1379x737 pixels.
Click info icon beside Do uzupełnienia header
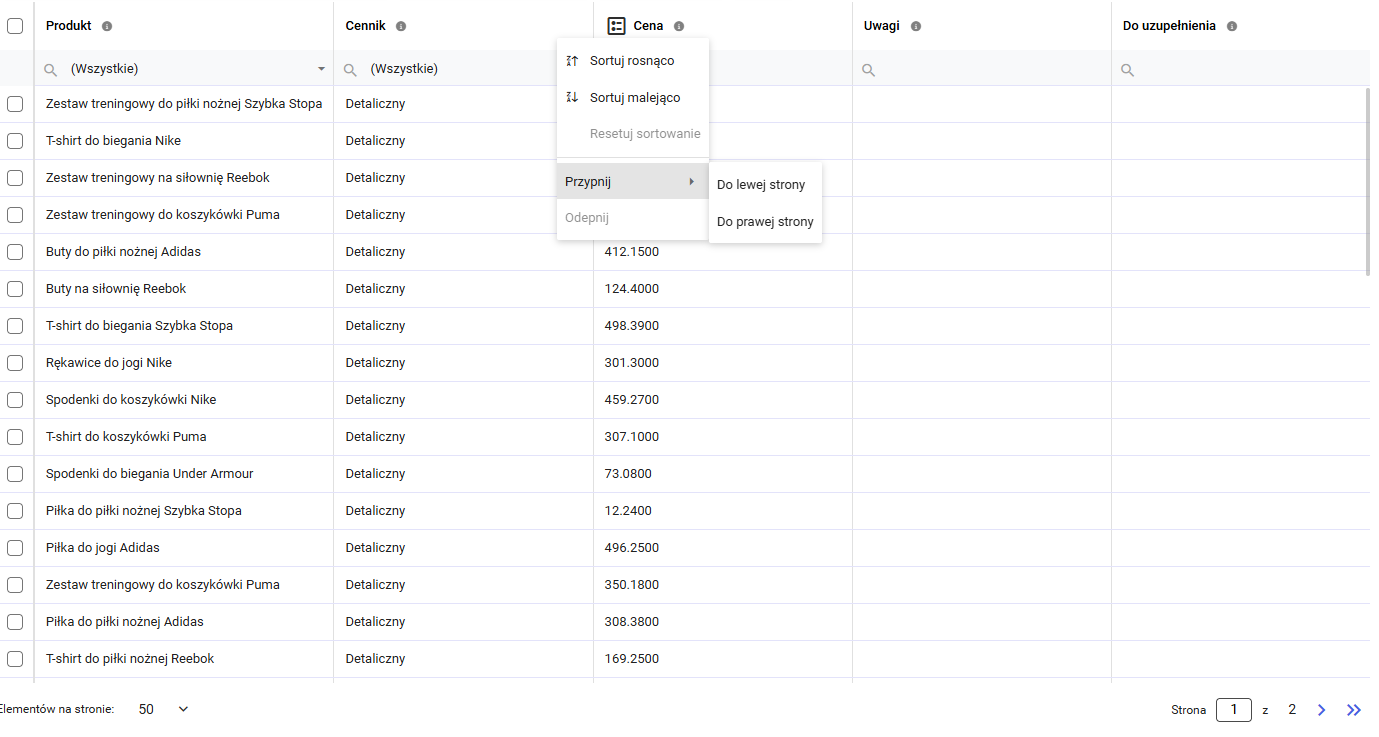[x=1232, y=27]
